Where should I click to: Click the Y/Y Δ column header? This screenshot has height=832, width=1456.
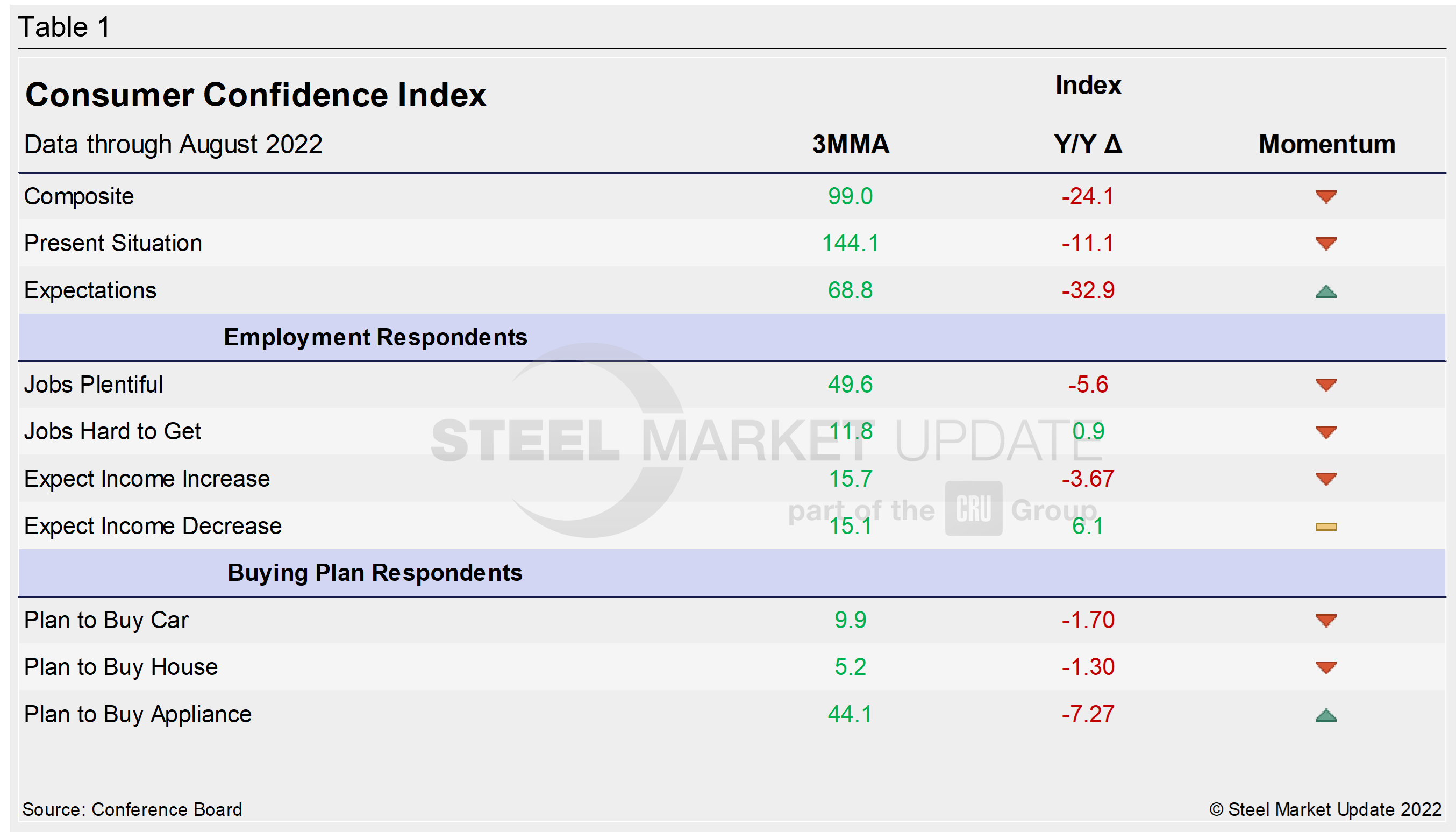pos(1088,144)
